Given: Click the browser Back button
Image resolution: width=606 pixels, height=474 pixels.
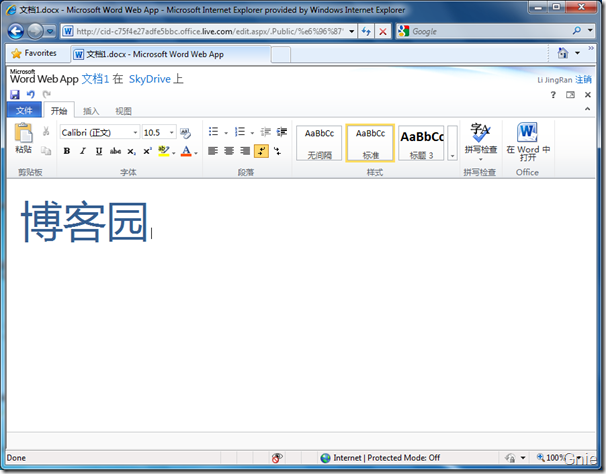Looking at the screenshot, I should 16,31.
